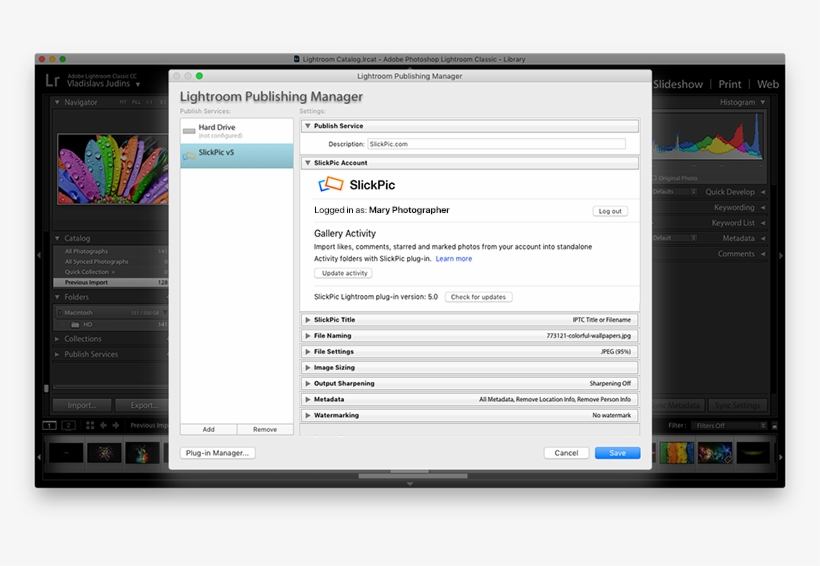
Task: Open the identity plate dropdown arrow
Action: [138, 84]
